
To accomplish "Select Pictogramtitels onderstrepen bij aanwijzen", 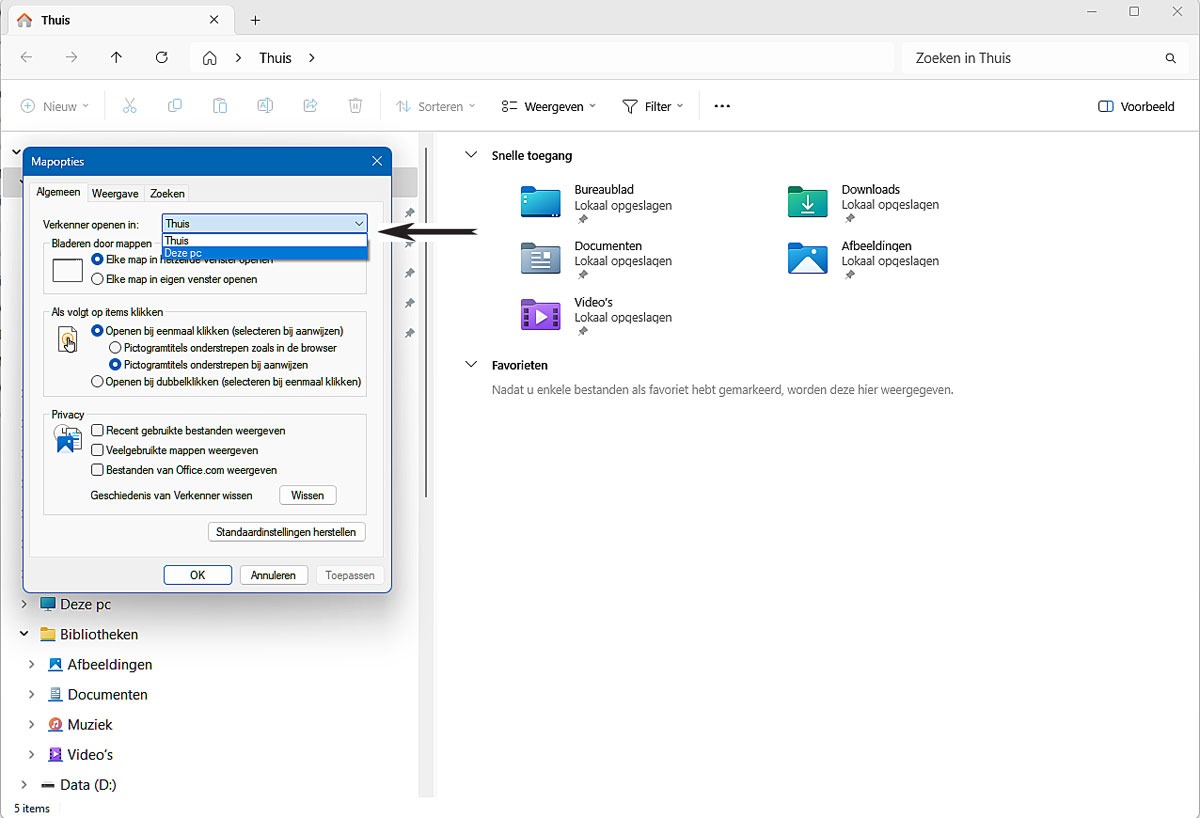I will pos(116,365).
